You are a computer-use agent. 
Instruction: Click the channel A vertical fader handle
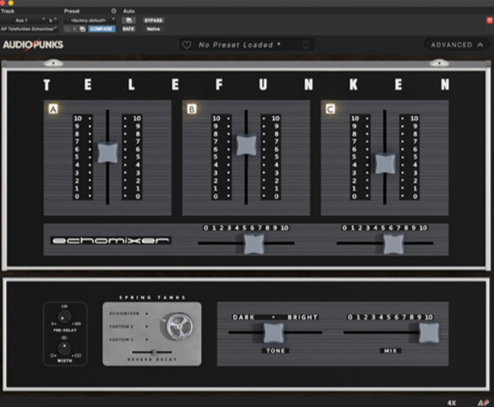tap(107, 153)
